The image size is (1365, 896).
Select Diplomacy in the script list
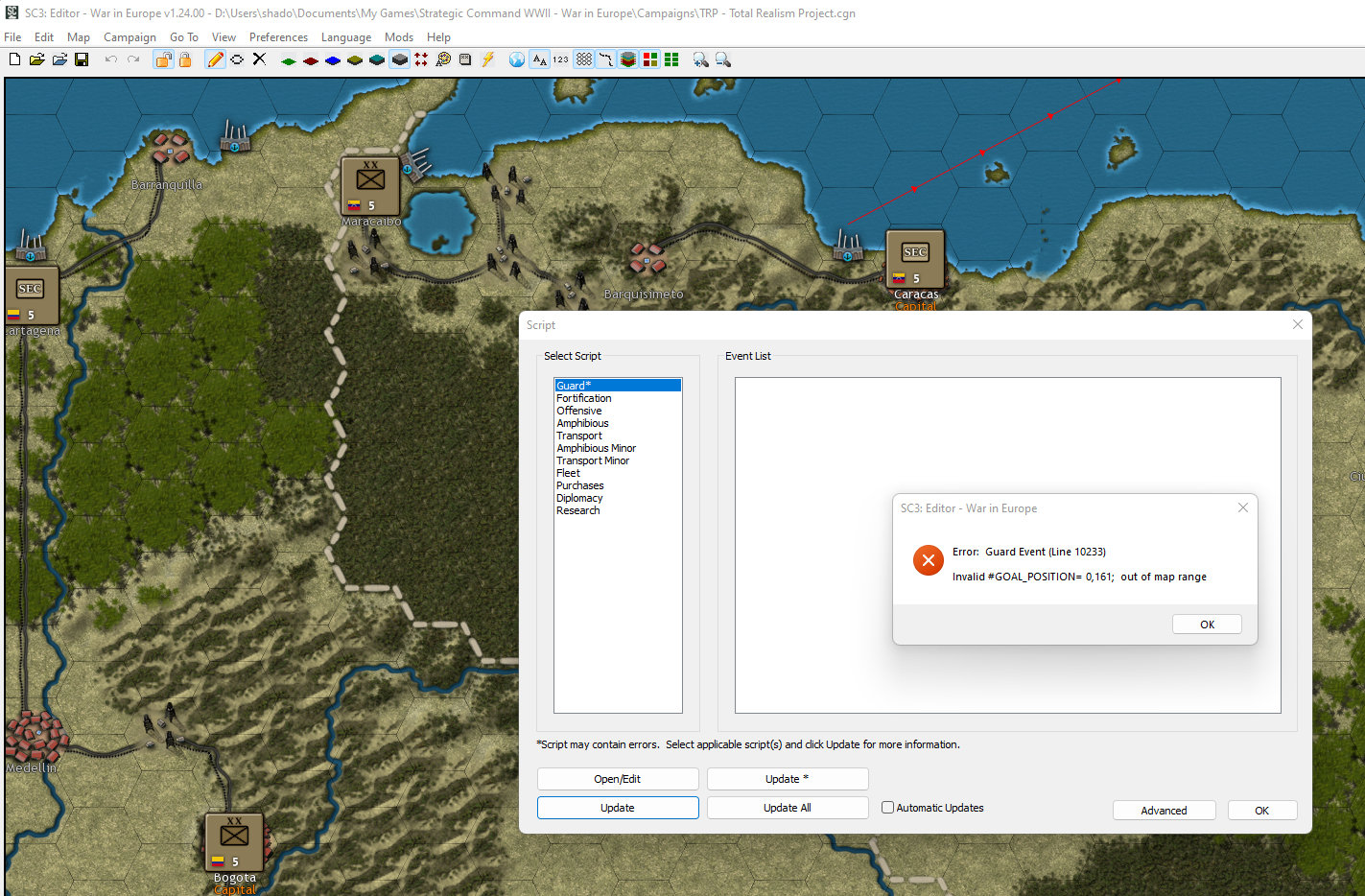coord(618,498)
